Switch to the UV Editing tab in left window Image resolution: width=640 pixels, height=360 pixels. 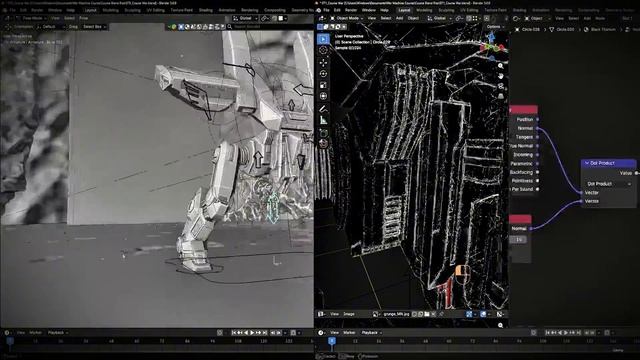tap(156, 10)
